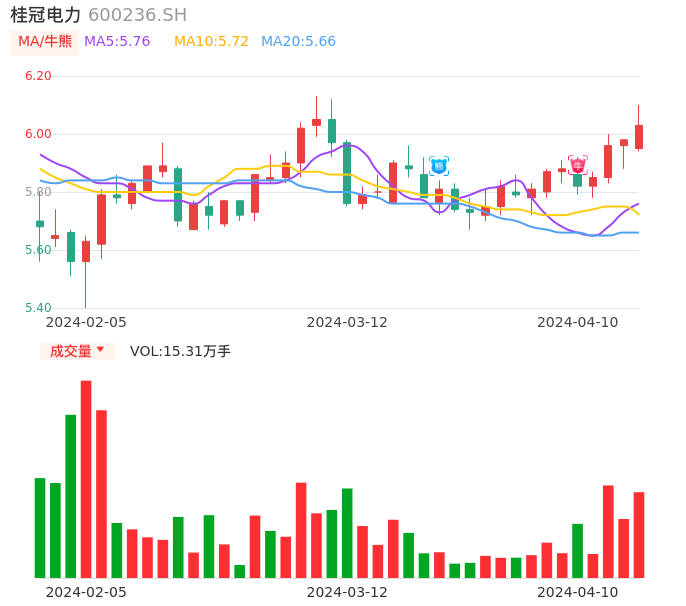This screenshot has height=606, width=686.
Task: Click the first green volume bar on left
Action: pyautogui.click(x=40, y=527)
